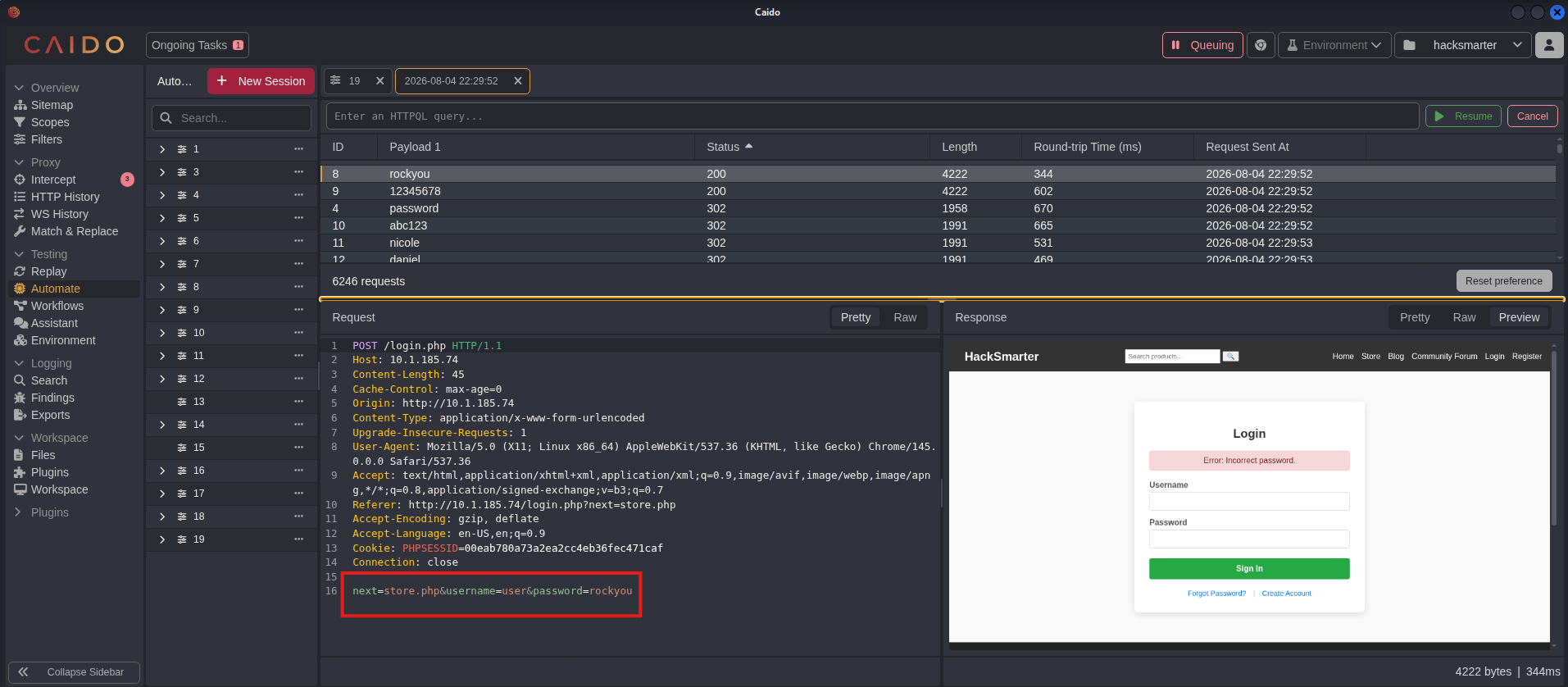Select the row with payload password

(x=938, y=208)
